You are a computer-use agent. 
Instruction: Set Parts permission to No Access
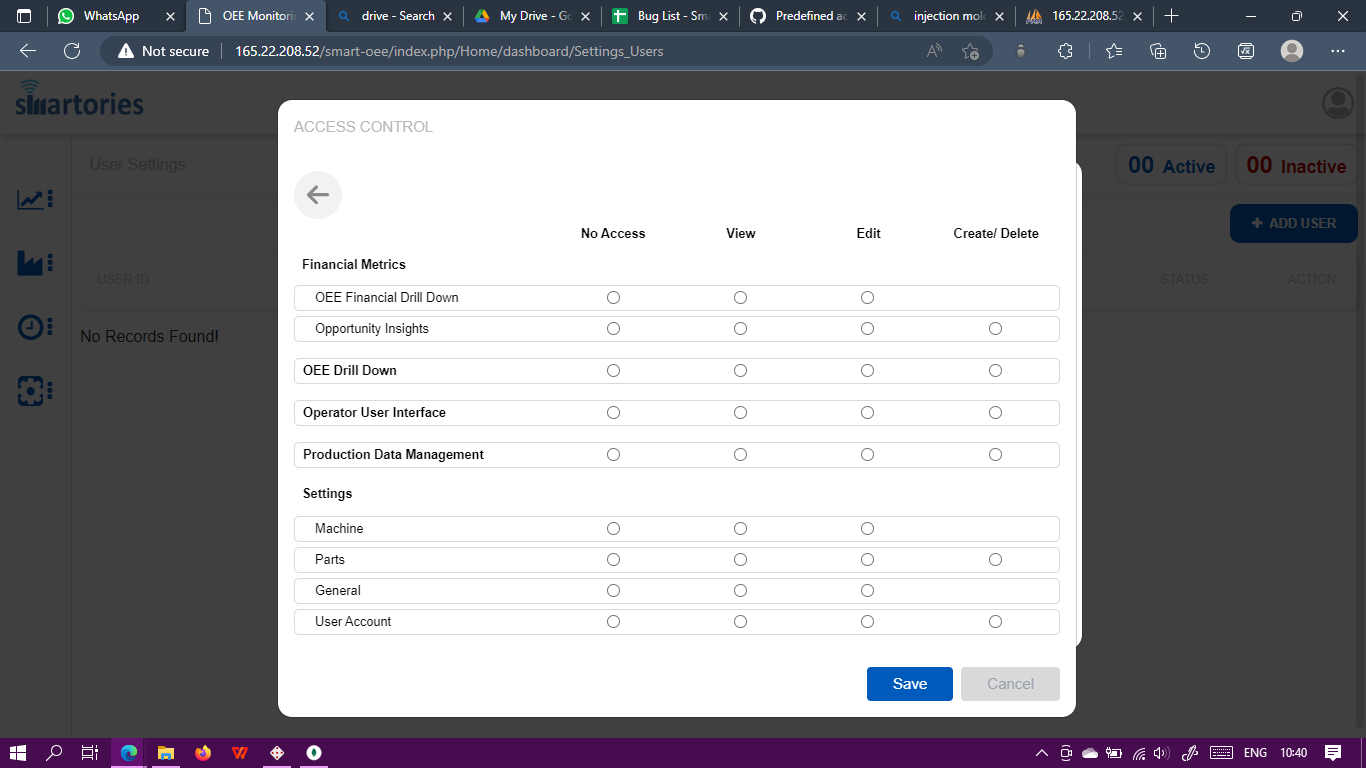[x=613, y=559]
